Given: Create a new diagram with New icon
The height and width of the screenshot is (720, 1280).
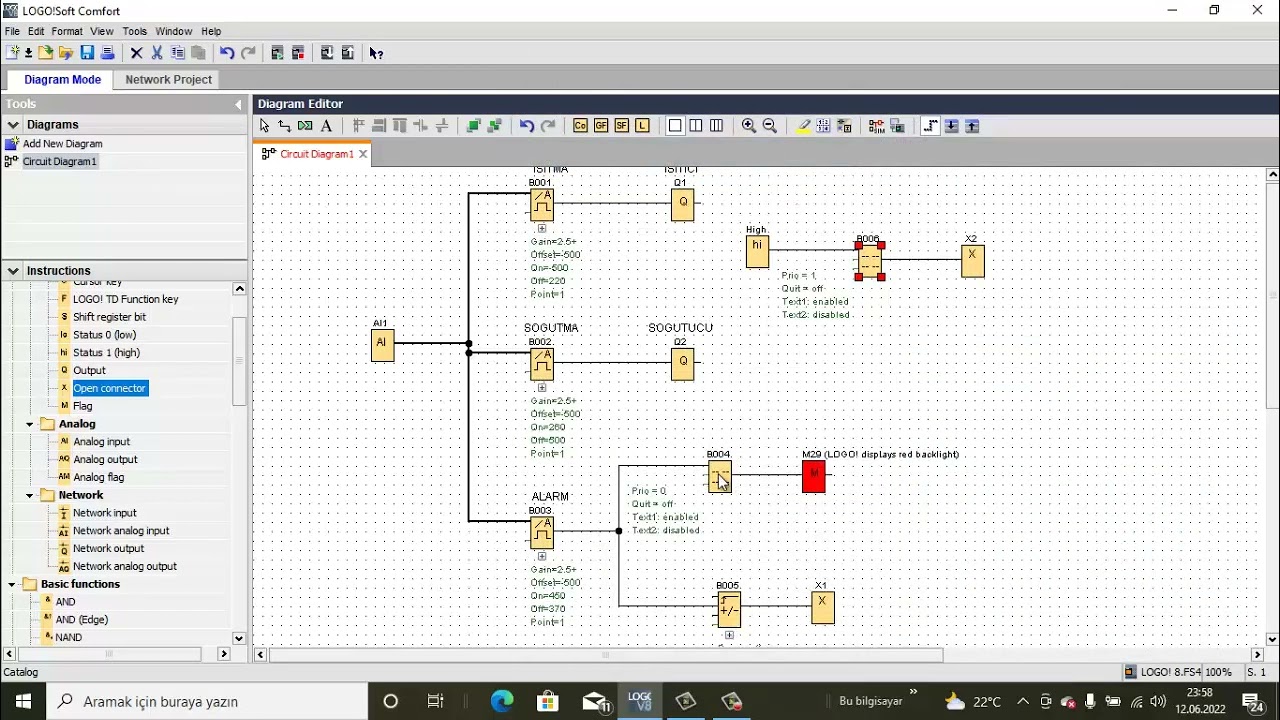Looking at the screenshot, I should point(12,53).
